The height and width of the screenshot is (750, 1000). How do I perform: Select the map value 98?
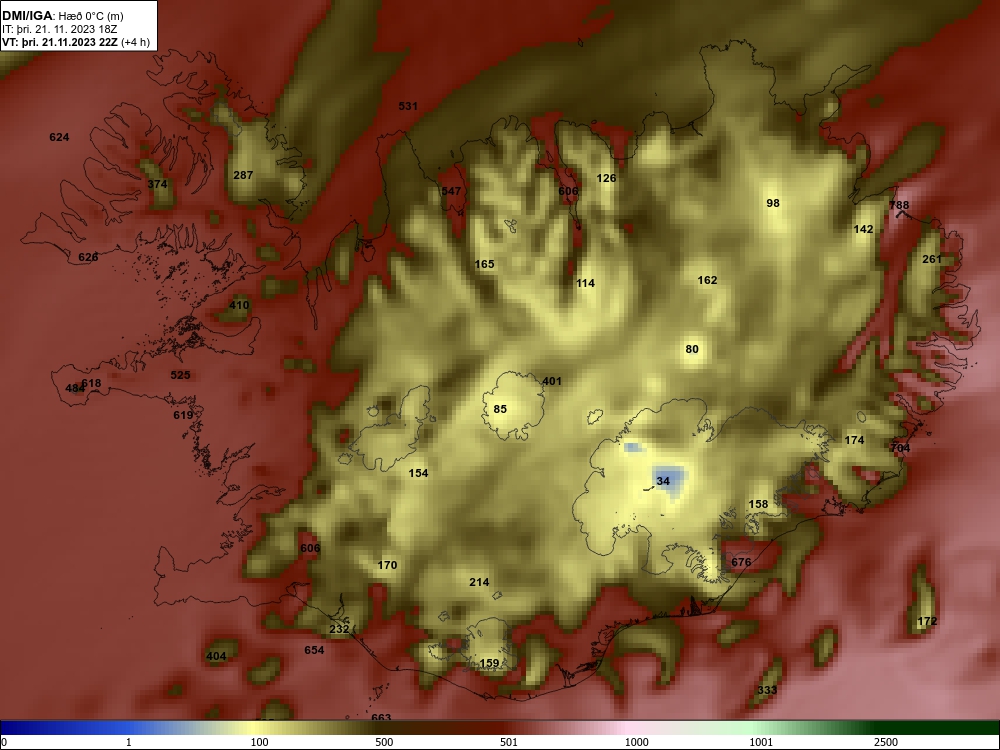(773, 203)
